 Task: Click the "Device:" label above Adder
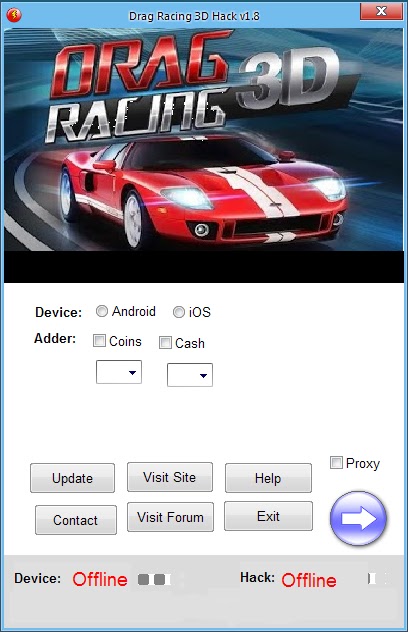[58, 312]
